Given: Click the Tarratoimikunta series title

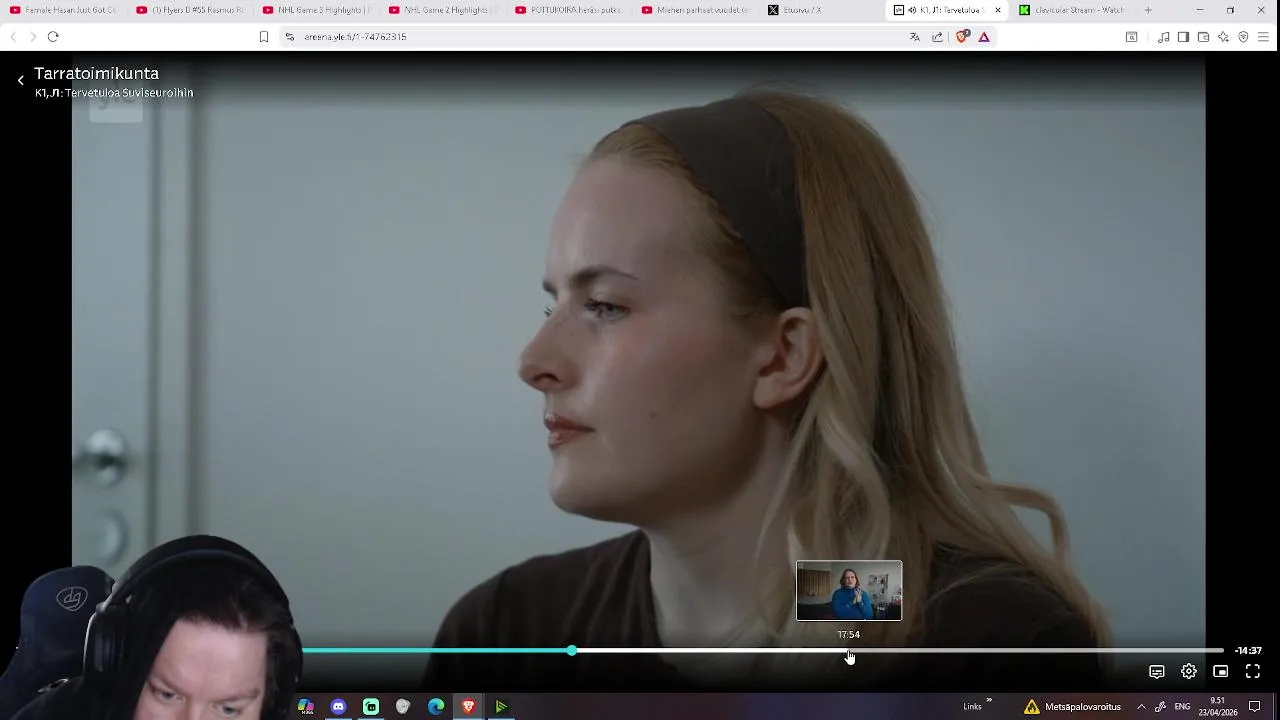Looking at the screenshot, I should (96, 73).
